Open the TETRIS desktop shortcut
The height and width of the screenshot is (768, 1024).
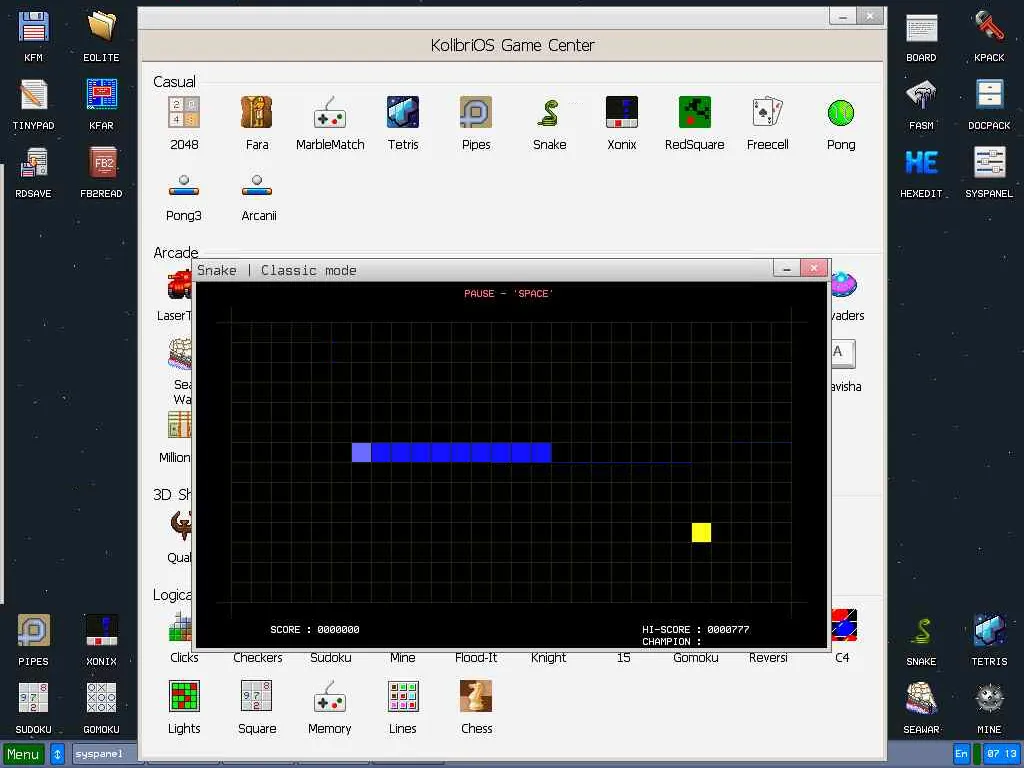pos(989,631)
